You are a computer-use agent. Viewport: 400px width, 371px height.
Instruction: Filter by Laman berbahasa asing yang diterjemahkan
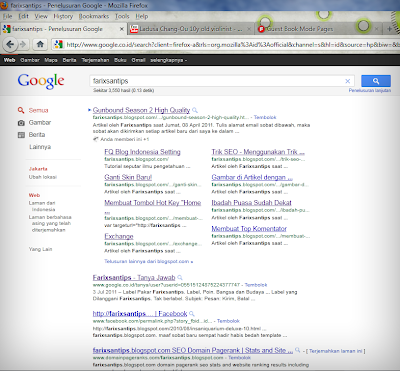pos(50,223)
